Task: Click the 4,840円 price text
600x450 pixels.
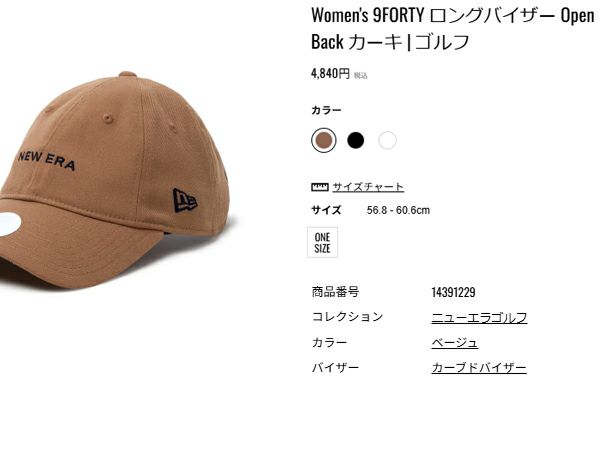Action: [330, 73]
